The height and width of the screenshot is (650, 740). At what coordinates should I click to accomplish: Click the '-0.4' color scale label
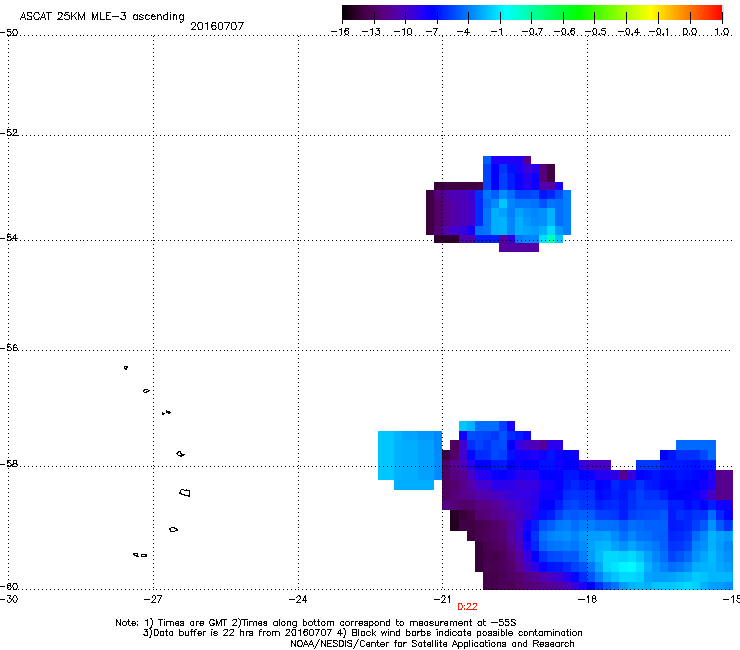(628, 32)
